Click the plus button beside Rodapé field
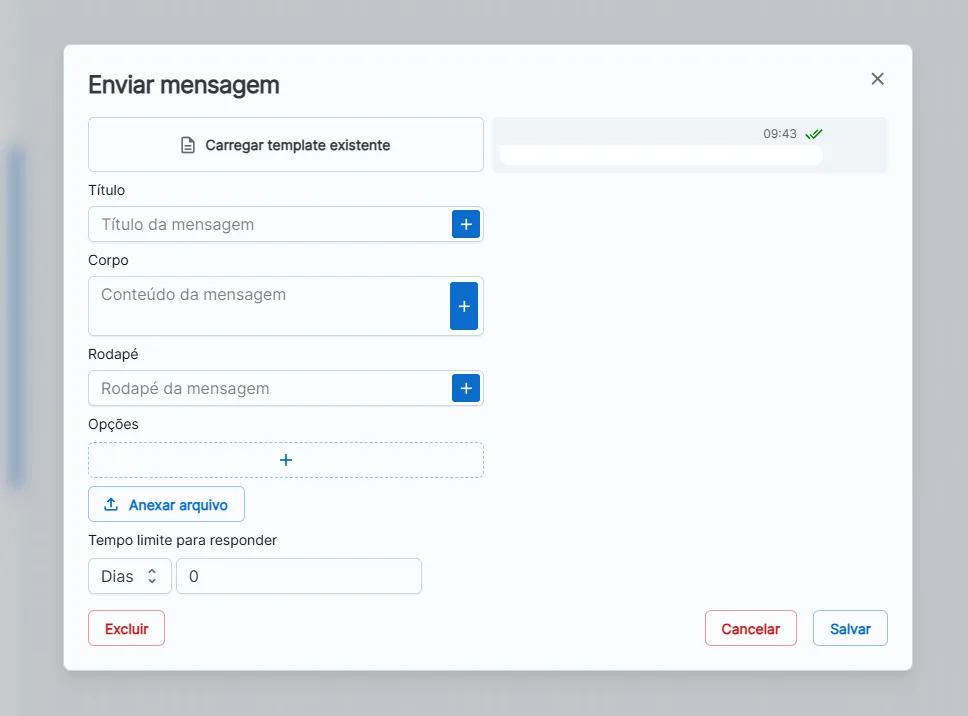The height and width of the screenshot is (716, 968). click(466, 388)
